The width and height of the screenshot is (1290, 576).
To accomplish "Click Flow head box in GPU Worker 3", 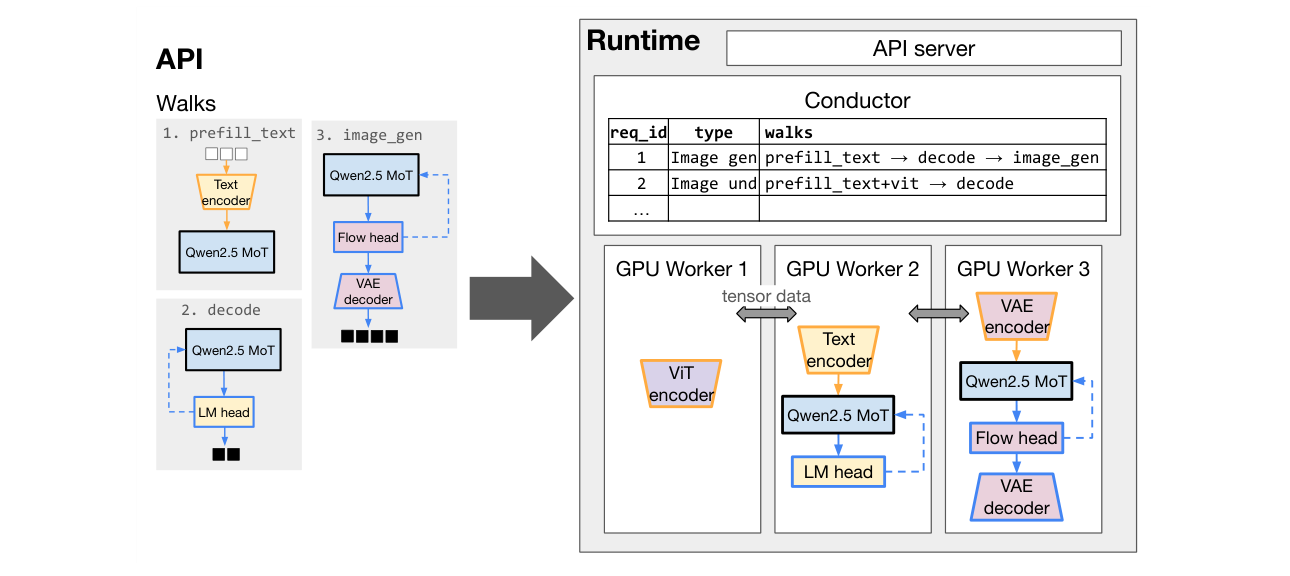I will coord(1016,438).
